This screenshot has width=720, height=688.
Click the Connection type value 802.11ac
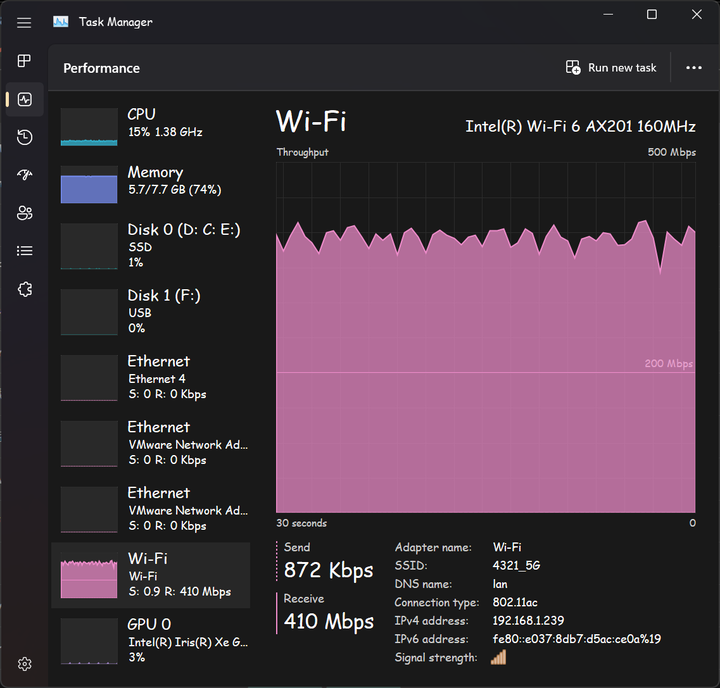coord(515,603)
